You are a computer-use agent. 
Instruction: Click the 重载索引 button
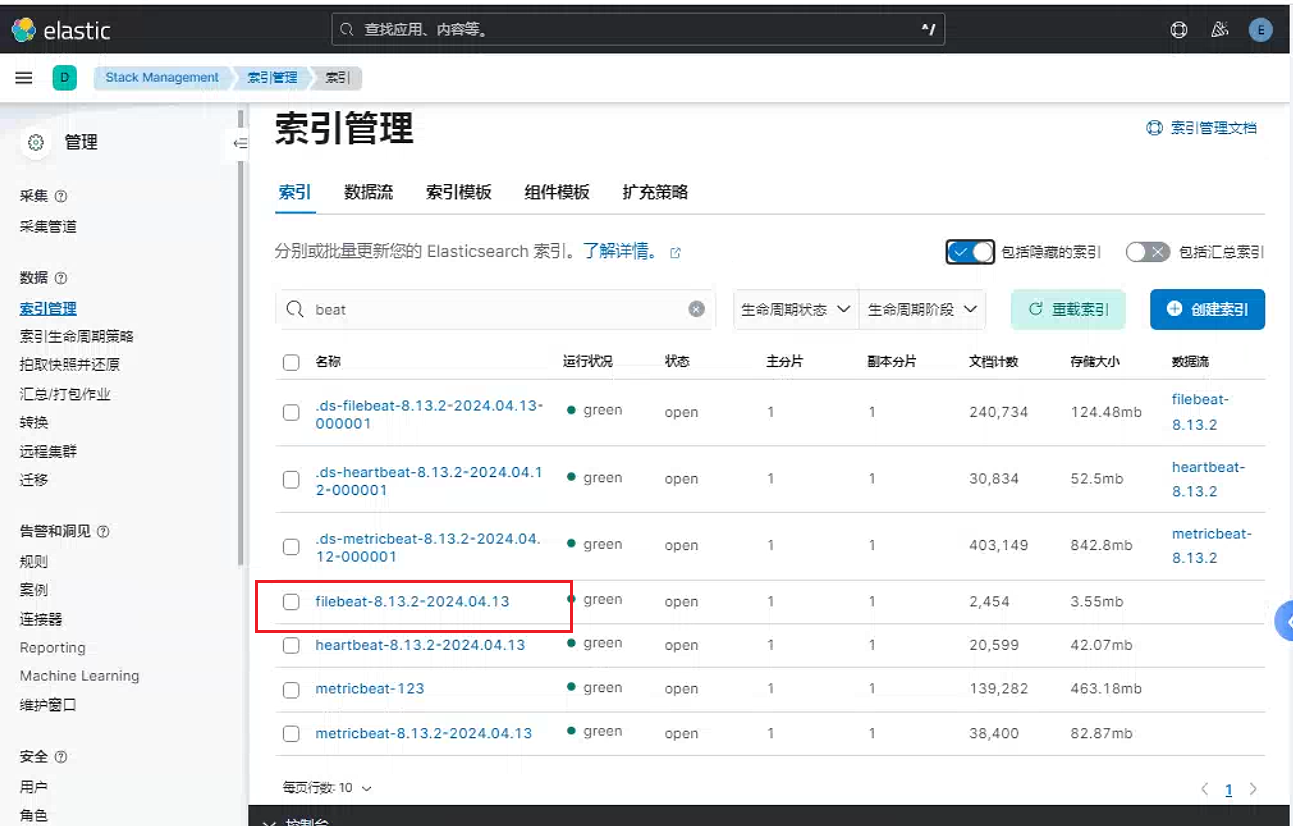click(x=1068, y=310)
